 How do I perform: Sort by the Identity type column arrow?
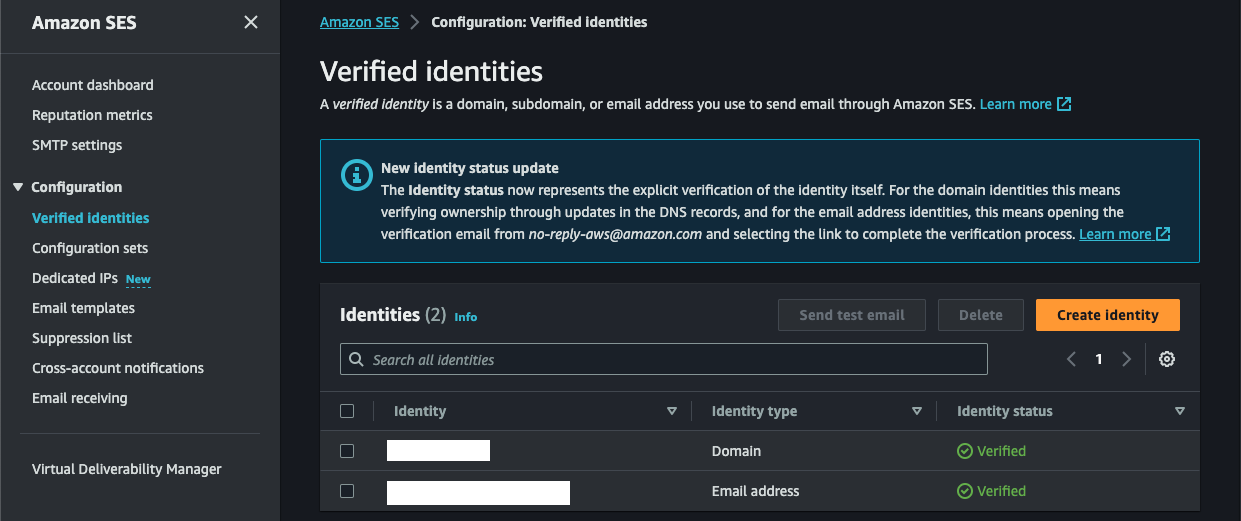click(x=917, y=411)
